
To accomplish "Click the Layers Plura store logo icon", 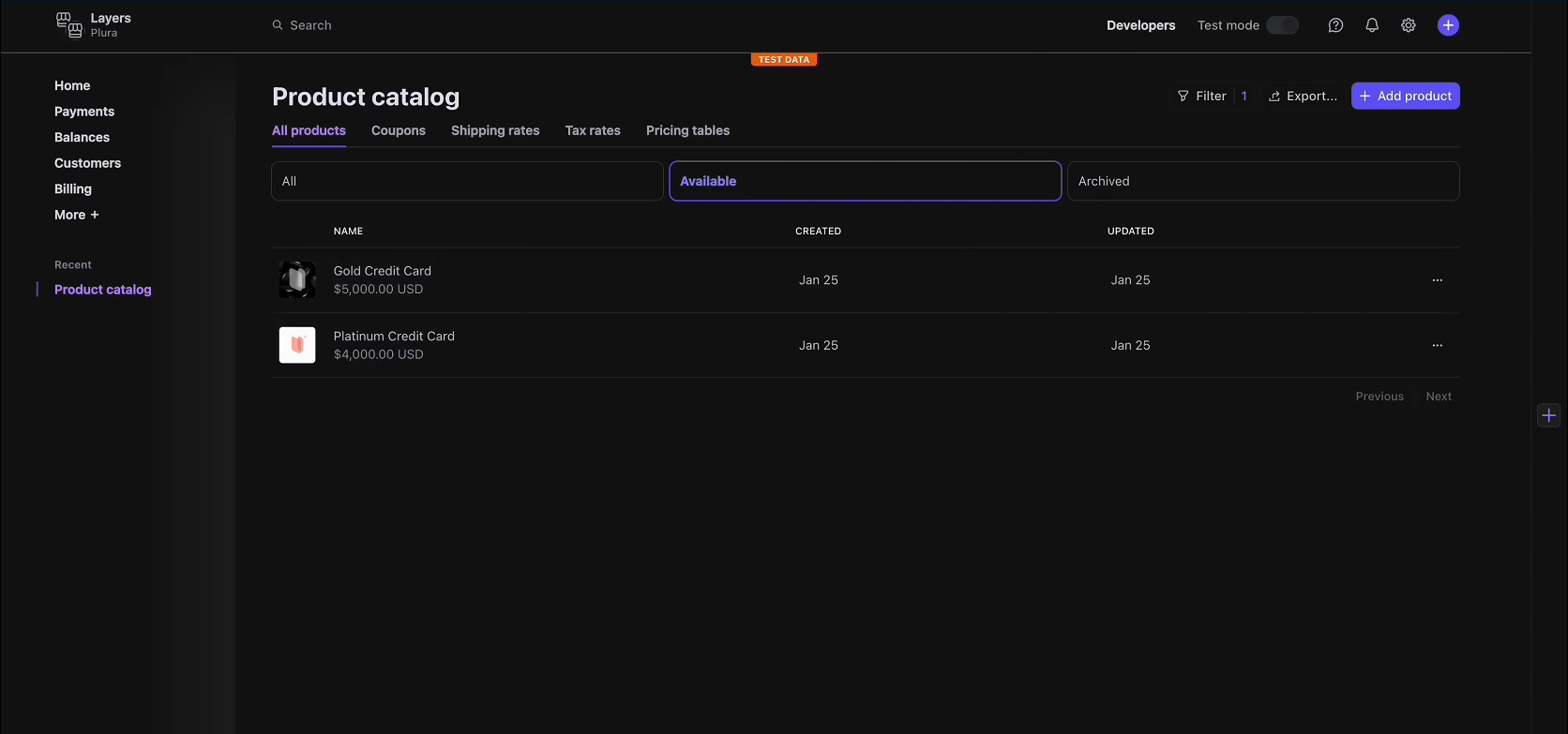I will 69,25.
